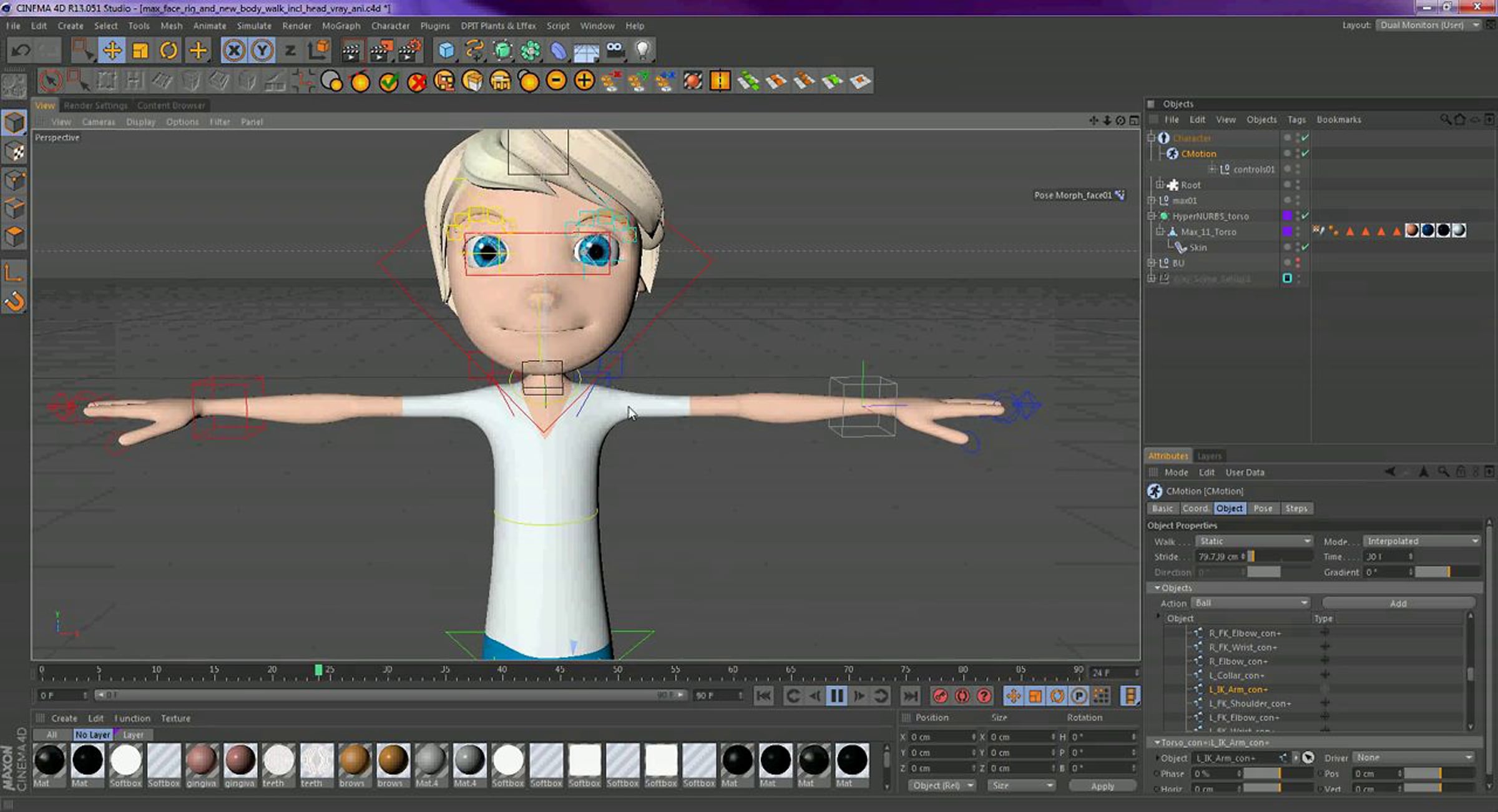
Task: Open the MoGraph menu
Action: tap(341, 26)
